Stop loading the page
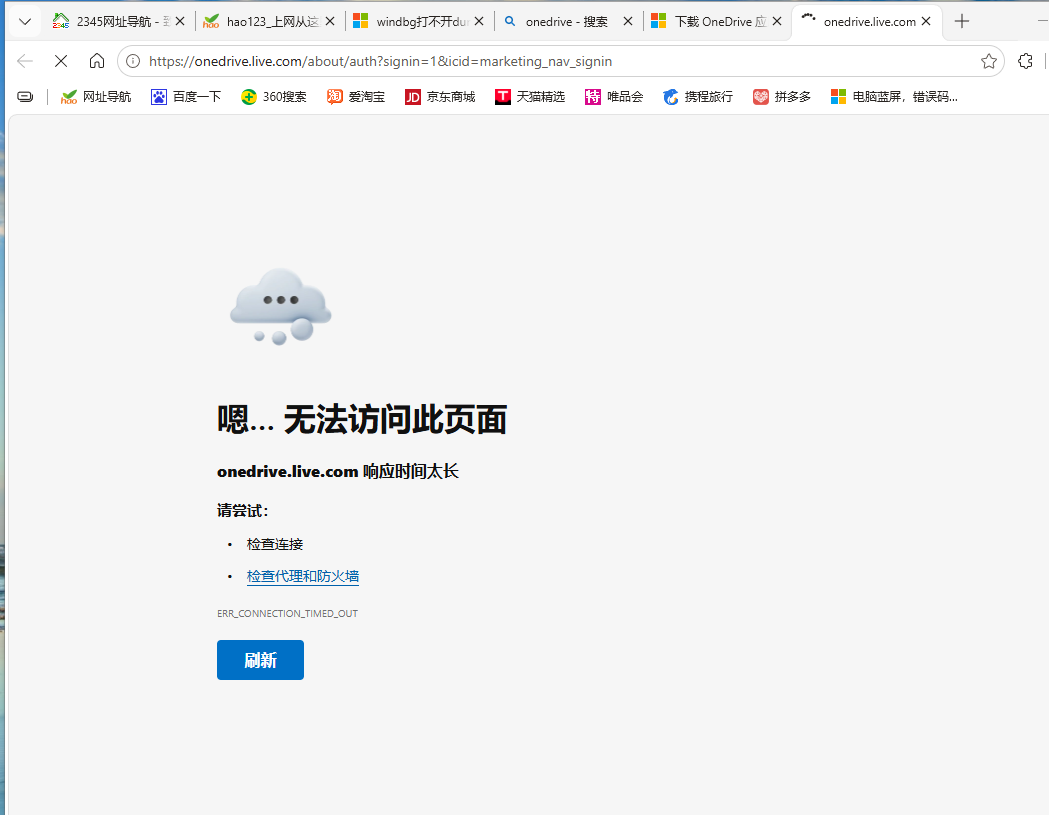The width and height of the screenshot is (1049, 815). click(61, 62)
